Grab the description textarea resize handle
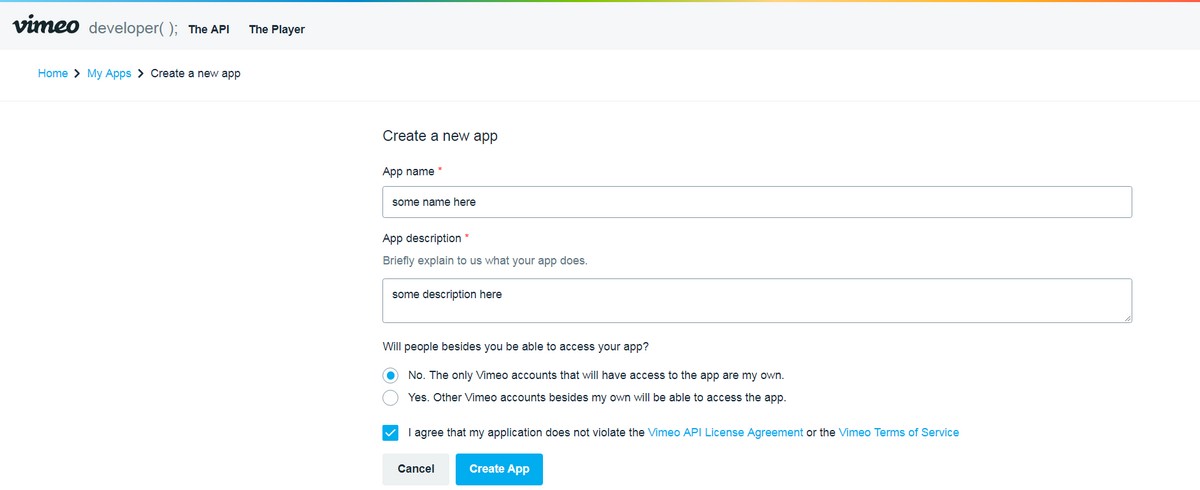1200x490 pixels. [x=1127, y=318]
